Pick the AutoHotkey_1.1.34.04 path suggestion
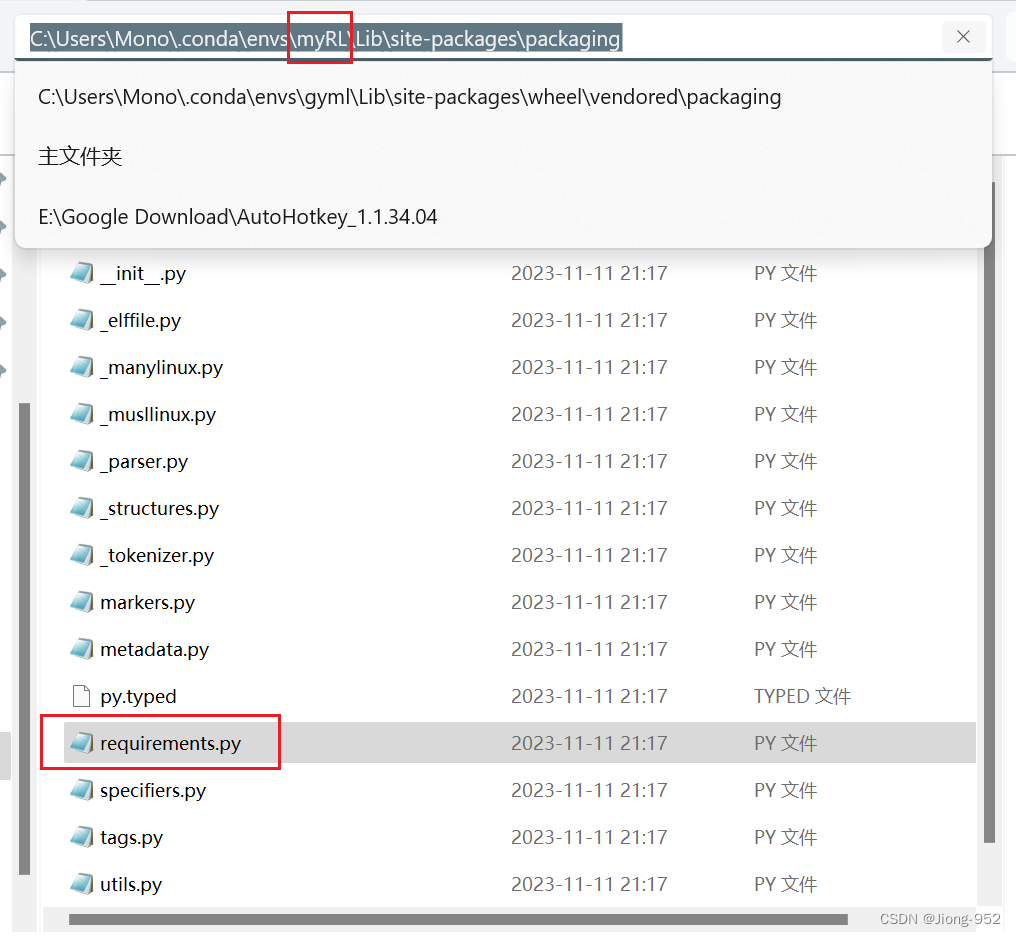 tap(238, 217)
